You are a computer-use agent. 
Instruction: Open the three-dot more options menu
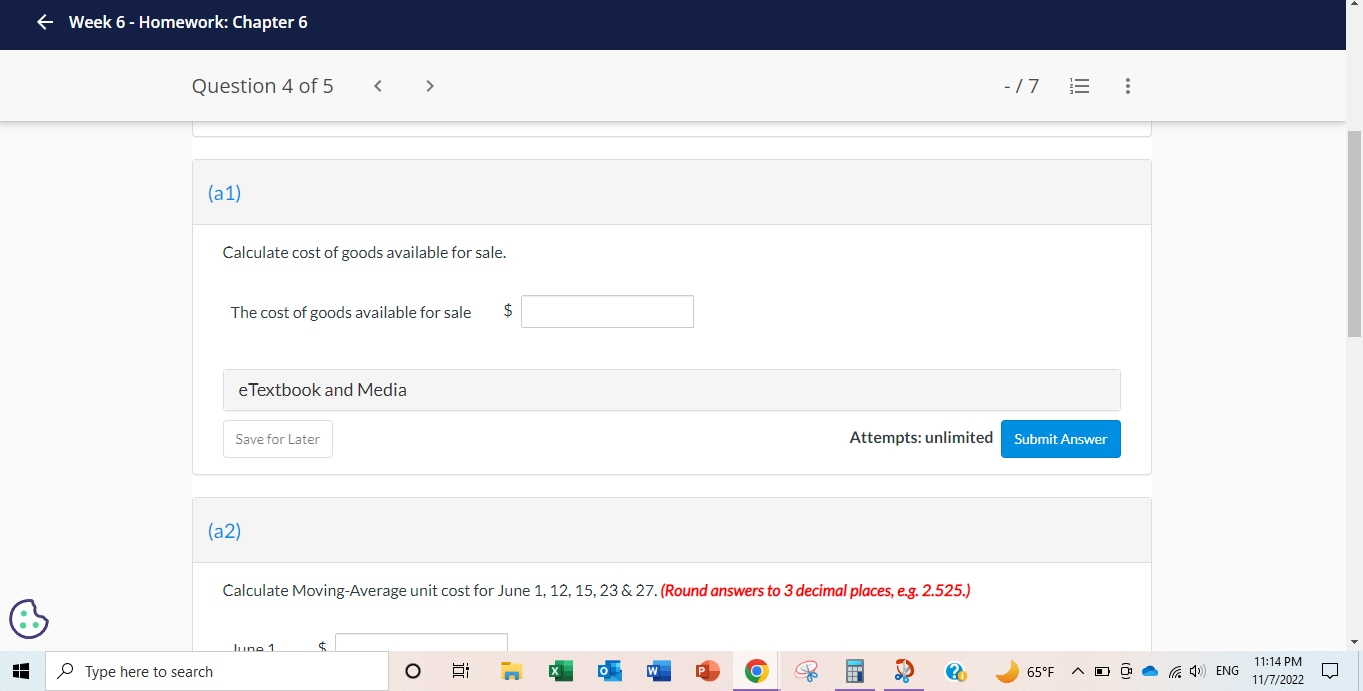[x=1127, y=86]
